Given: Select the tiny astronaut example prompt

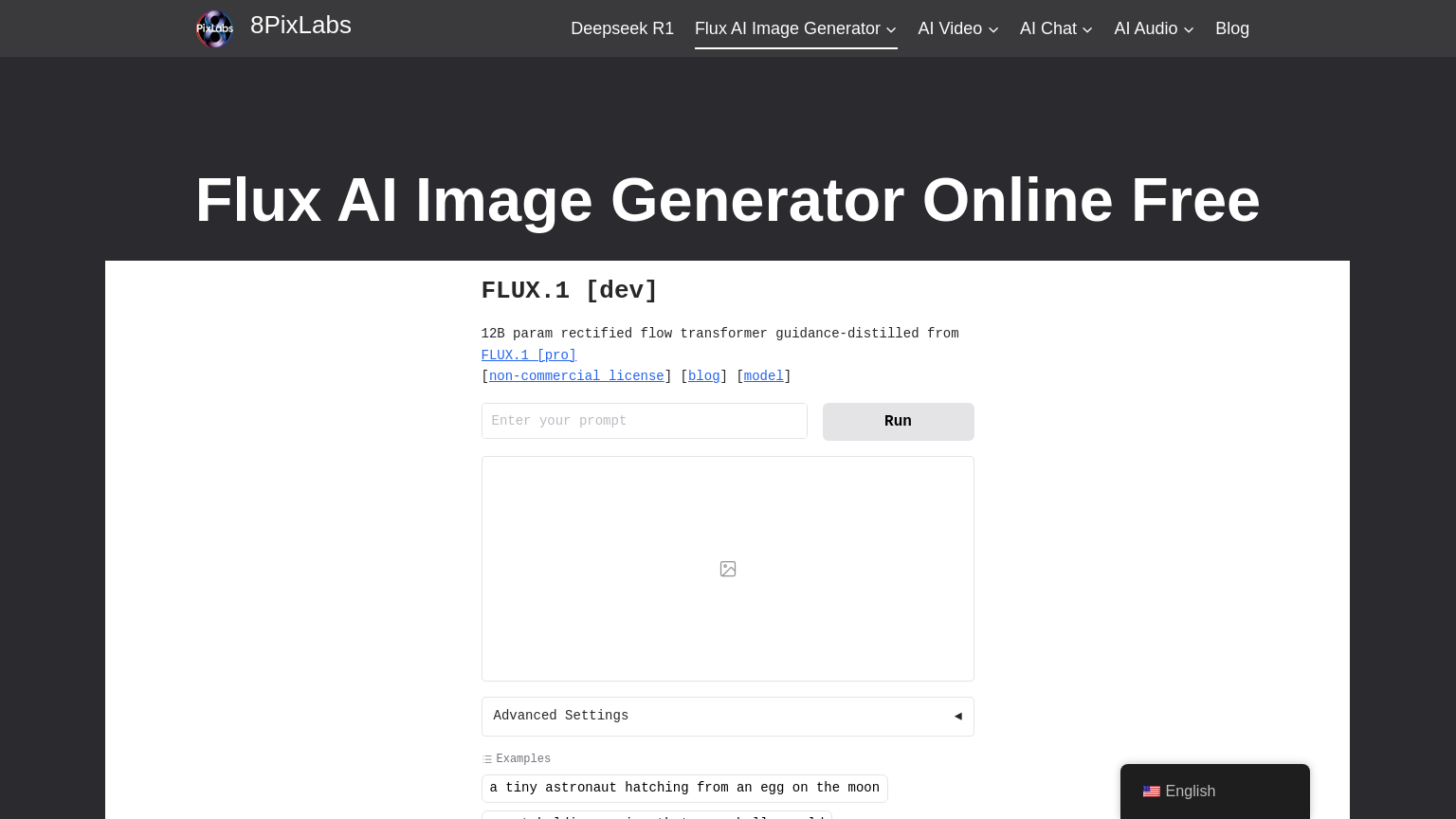Looking at the screenshot, I should 683,788.
